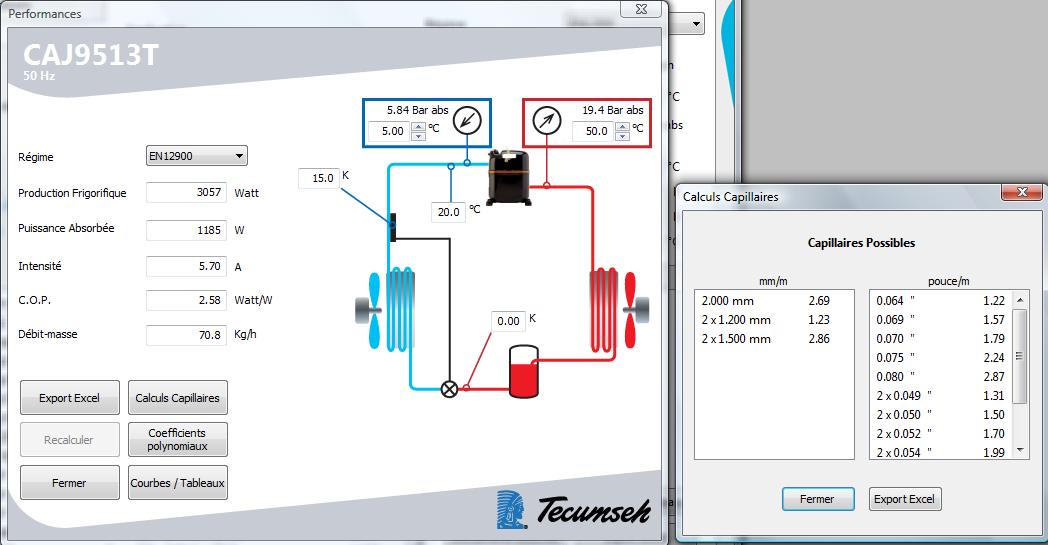Select the 0.069" capillary row

click(941, 320)
